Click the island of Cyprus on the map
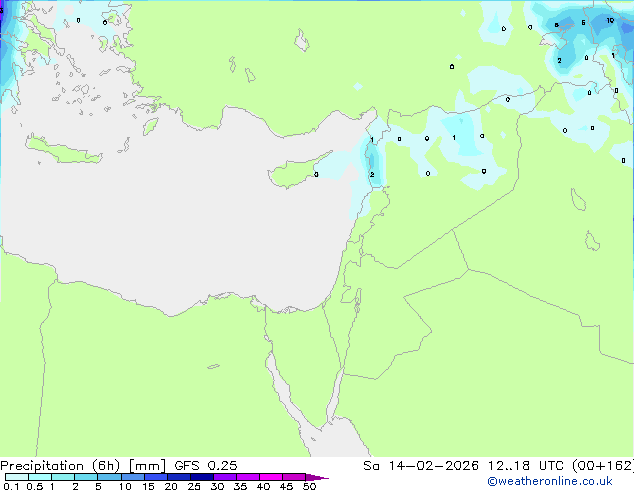Screen dimensions: 634x490 tap(295, 172)
